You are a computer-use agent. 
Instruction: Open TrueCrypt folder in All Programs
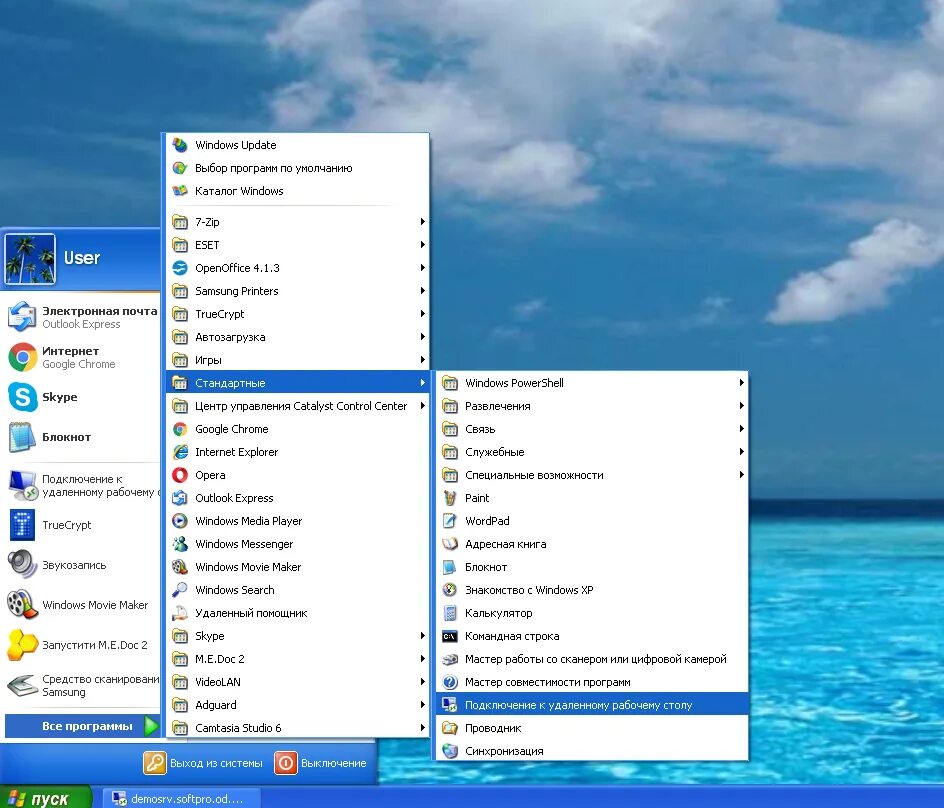coord(297,314)
